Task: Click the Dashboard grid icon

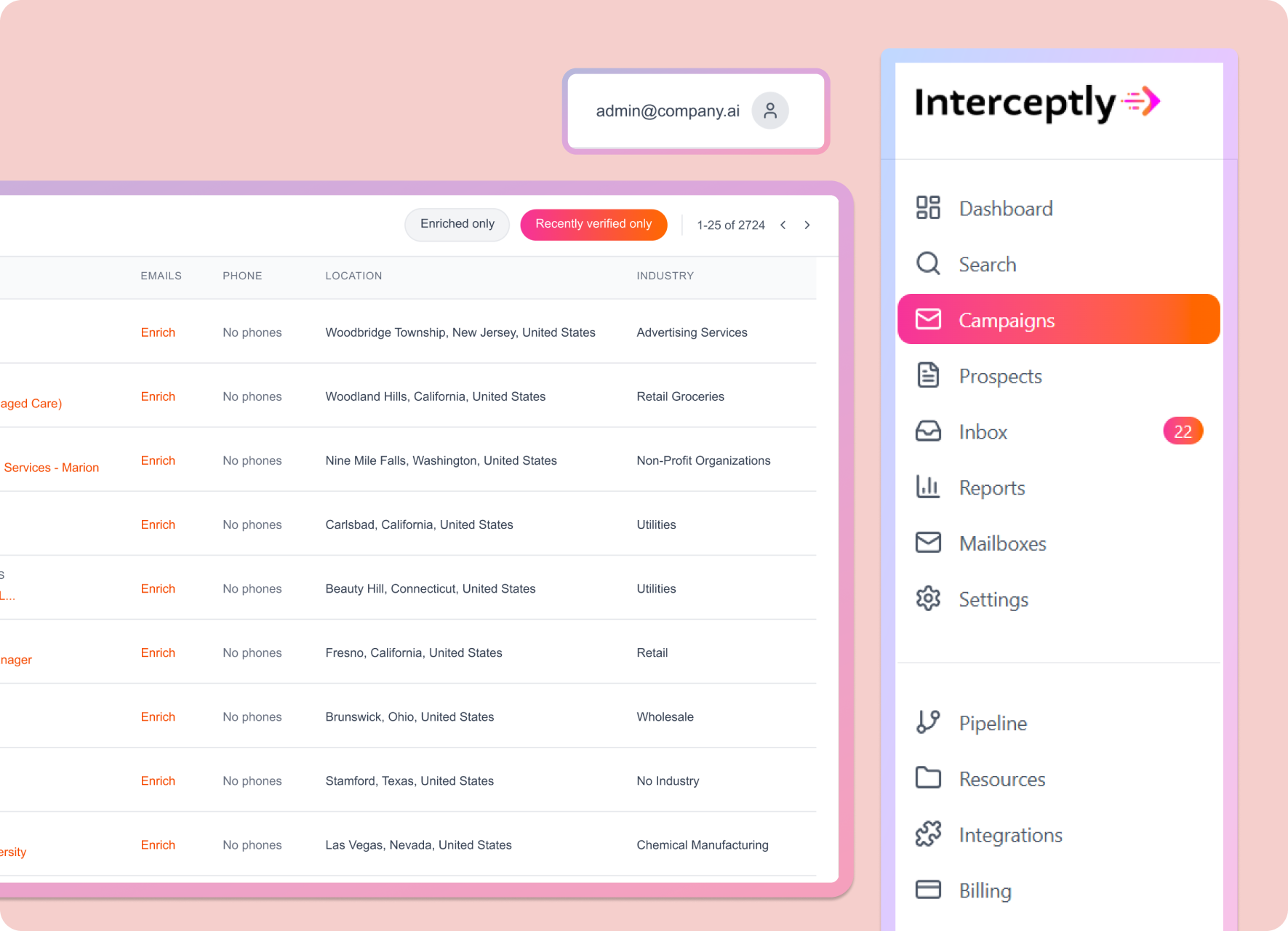Action: tap(928, 208)
